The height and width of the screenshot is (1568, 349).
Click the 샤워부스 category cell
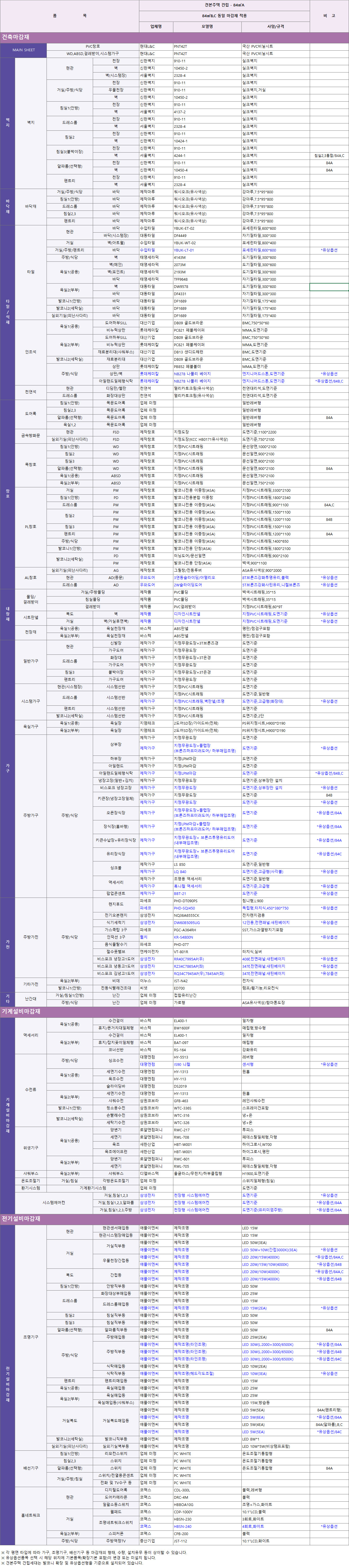click(x=31, y=1174)
